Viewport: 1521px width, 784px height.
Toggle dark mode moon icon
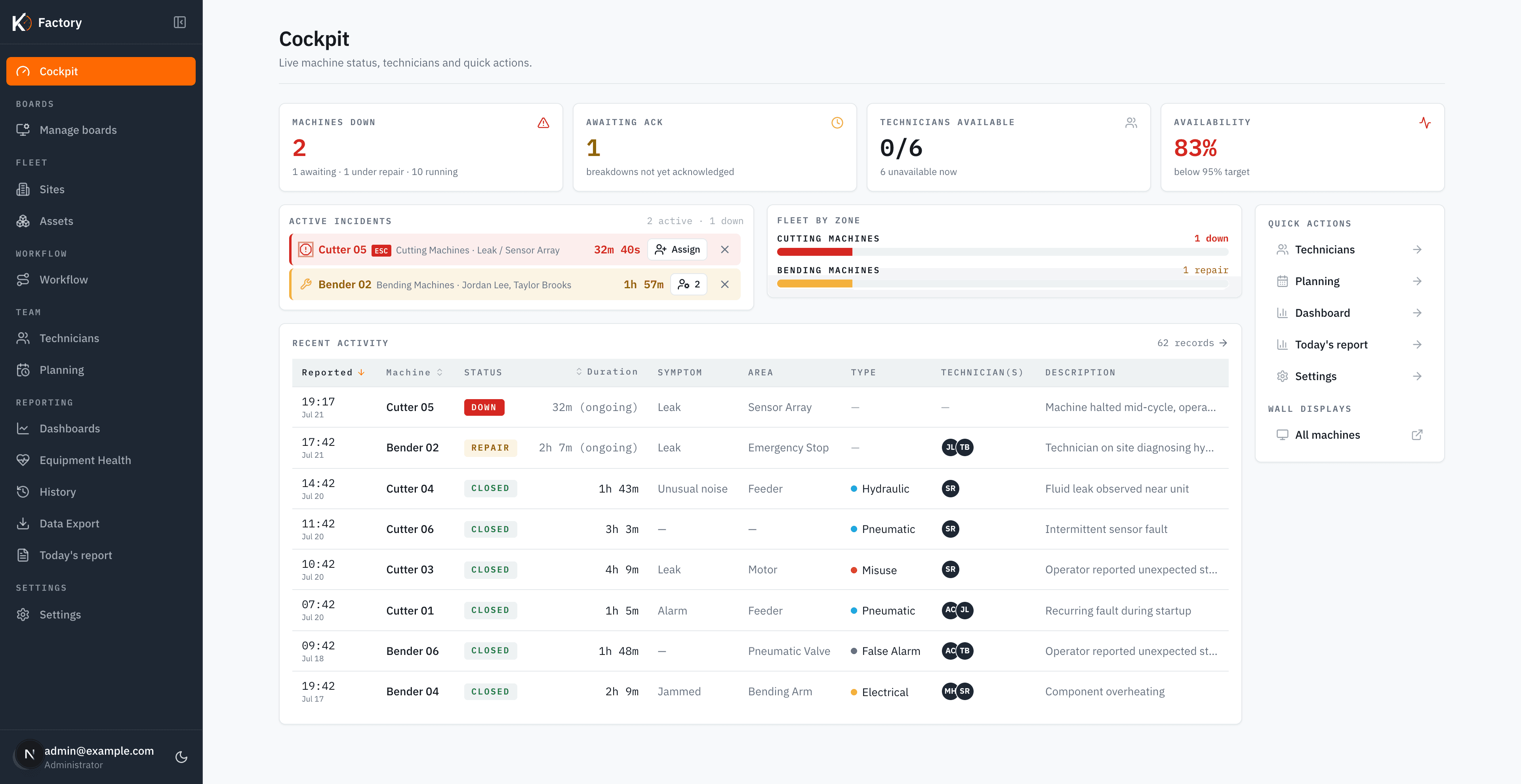[x=181, y=757]
